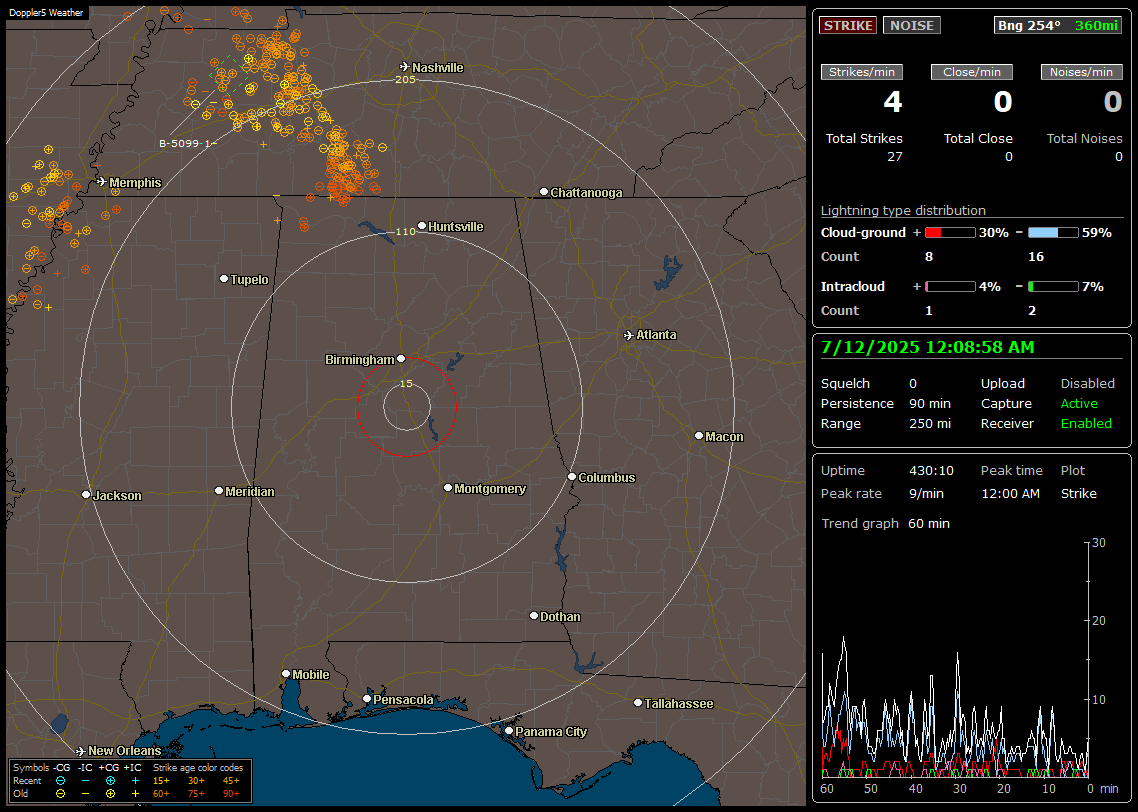Click the 205 range ring label
The image size is (1138, 812).
point(405,79)
